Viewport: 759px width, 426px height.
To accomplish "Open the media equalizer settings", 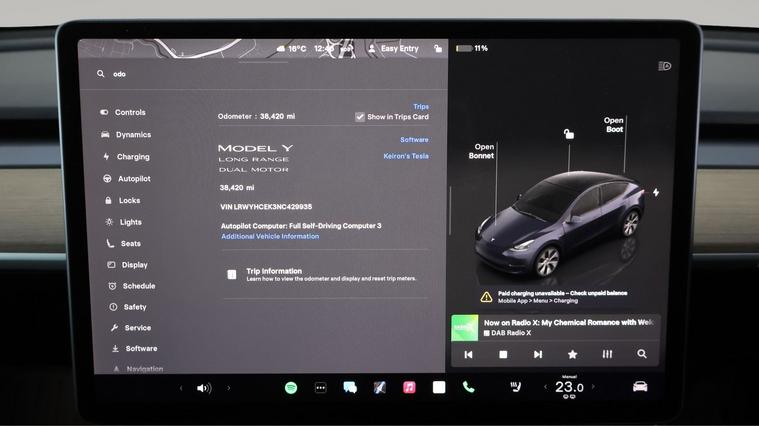I will [607, 354].
